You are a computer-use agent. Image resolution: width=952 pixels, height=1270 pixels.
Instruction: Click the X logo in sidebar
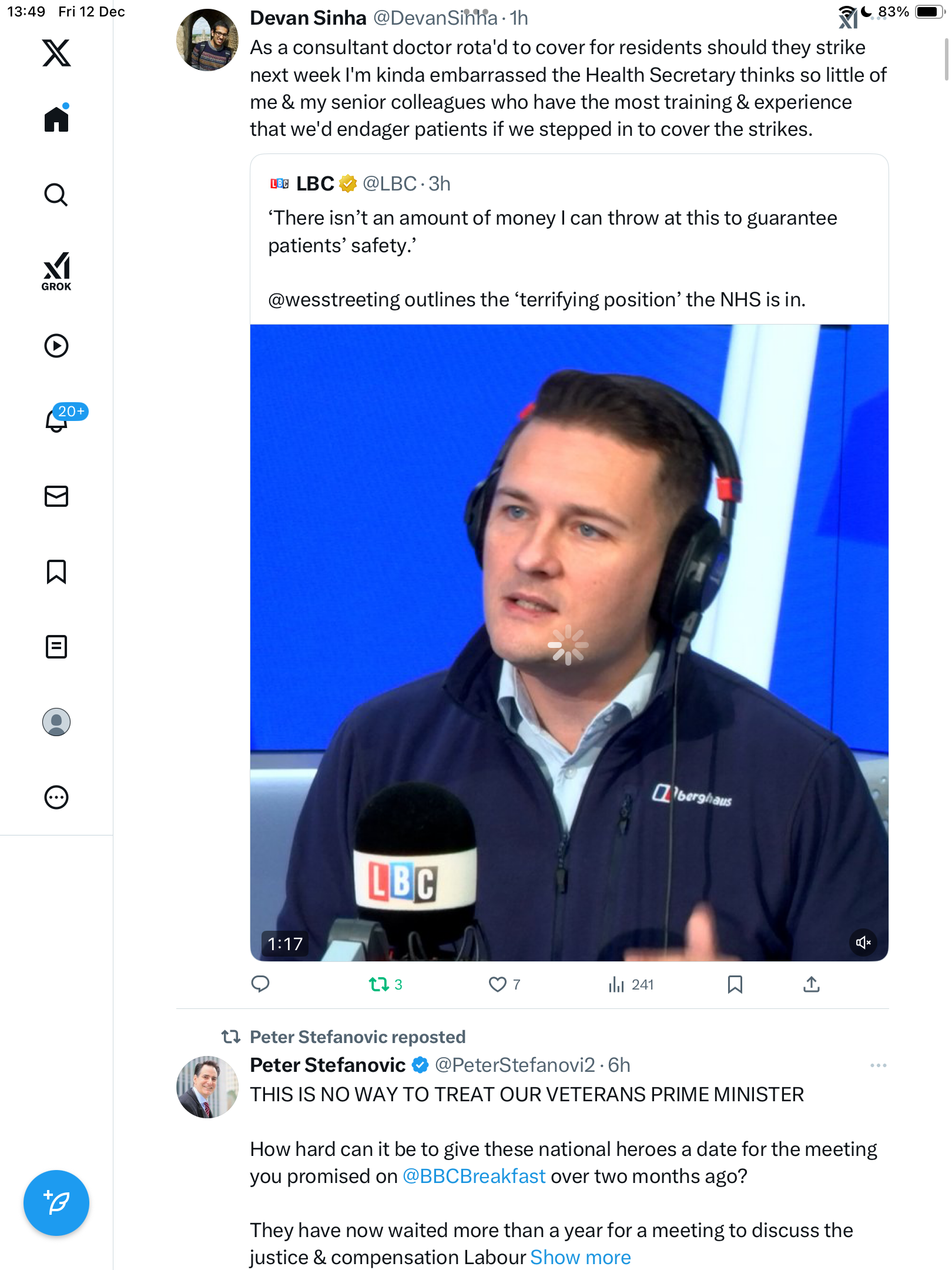click(x=56, y=53)
